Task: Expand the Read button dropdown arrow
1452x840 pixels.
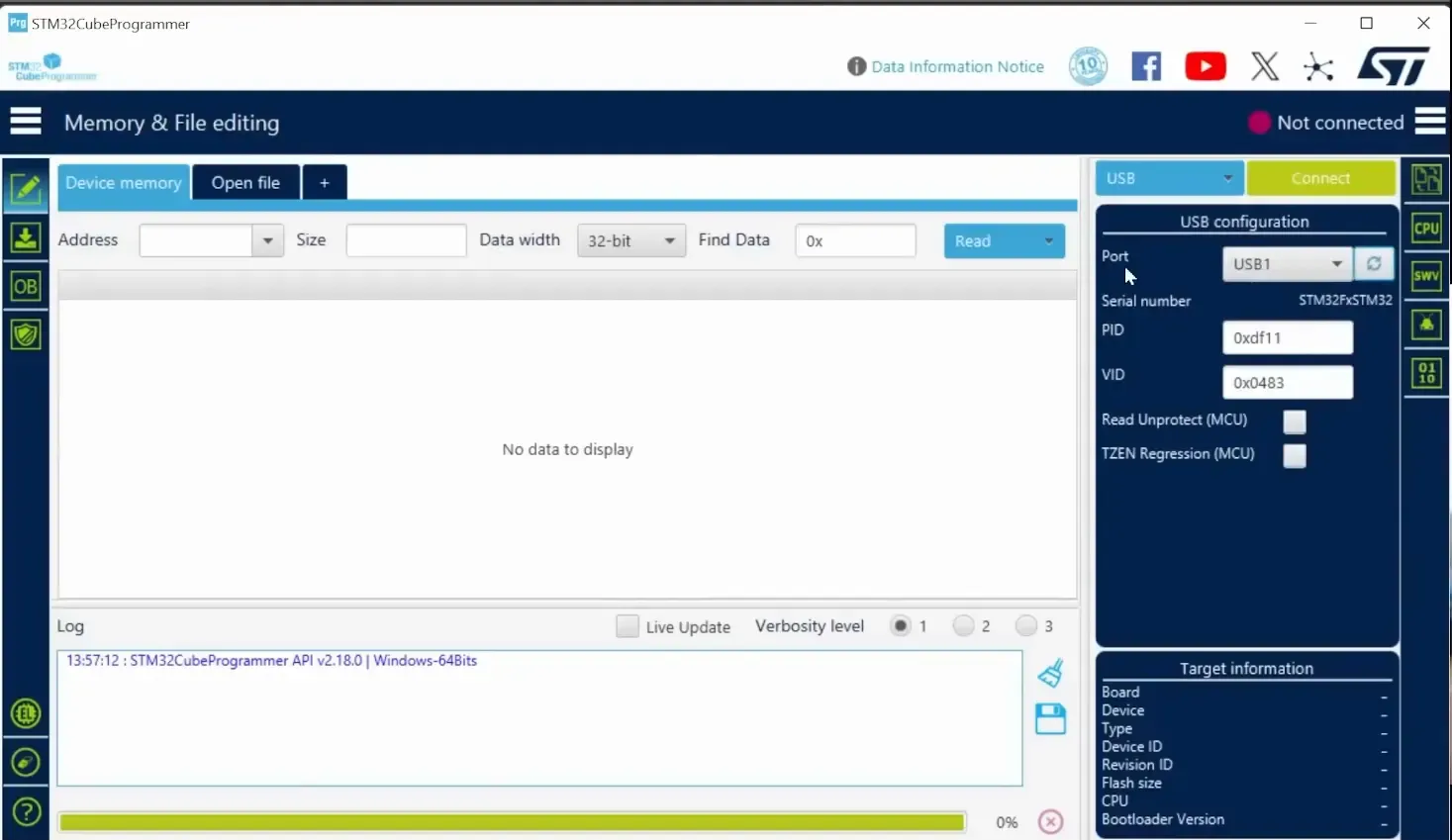Action: pos(1049,240)
